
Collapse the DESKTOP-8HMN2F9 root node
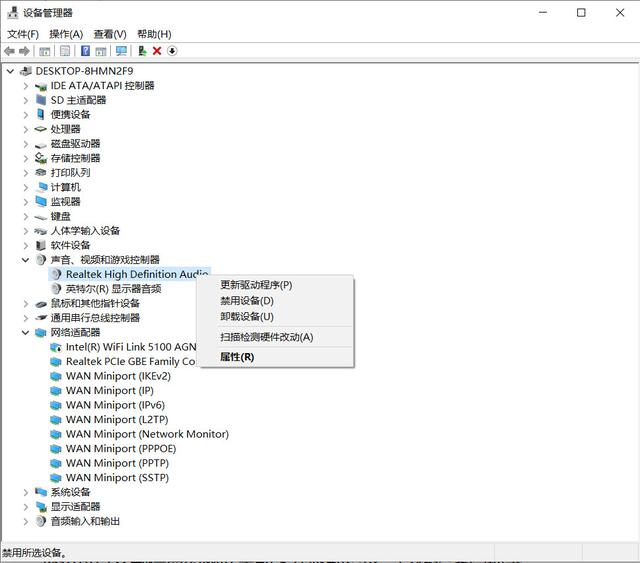pos(11,71)
